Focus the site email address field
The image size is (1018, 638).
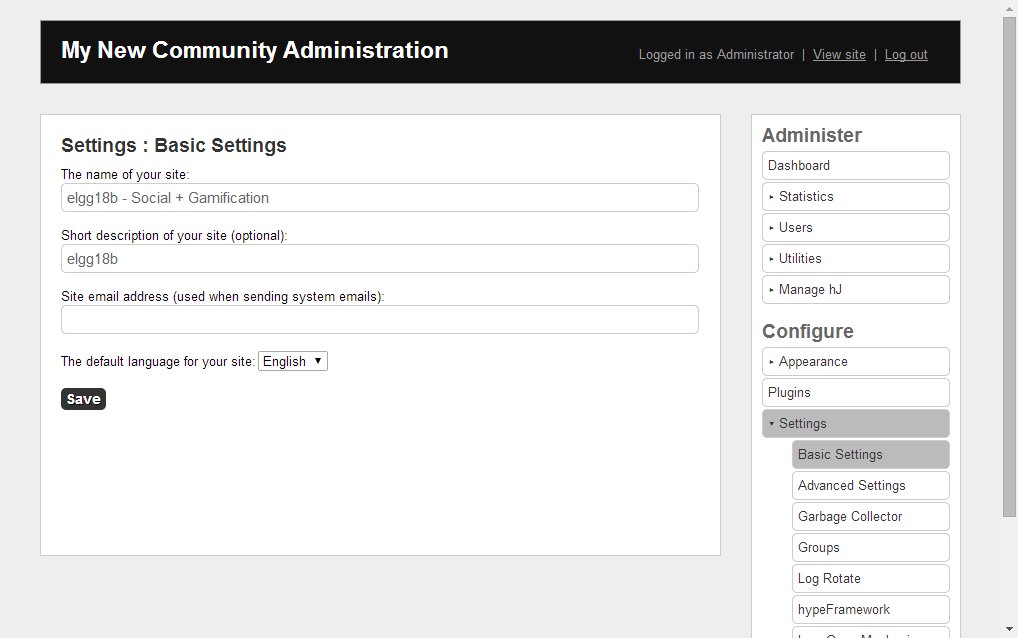click(379, 320)
